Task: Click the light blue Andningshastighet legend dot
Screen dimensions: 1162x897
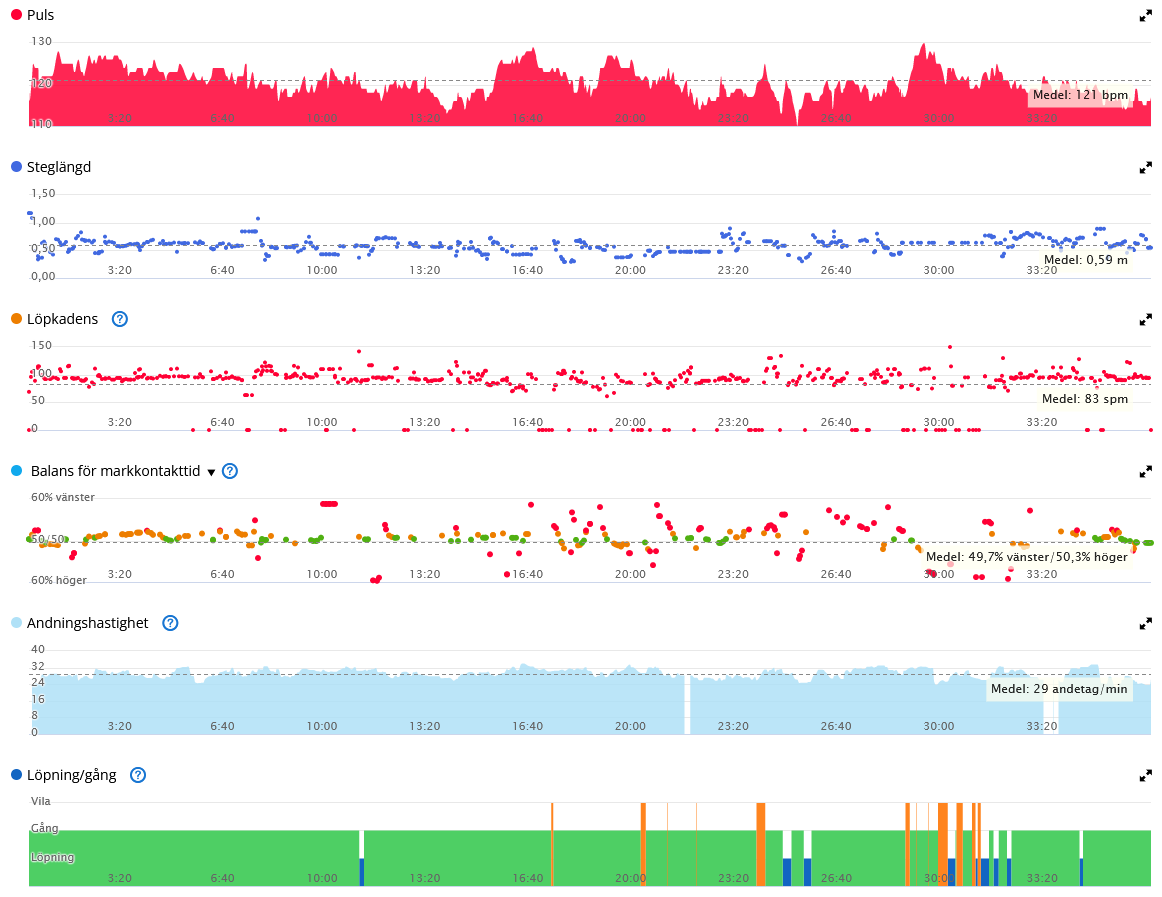Action: point(16,623)
